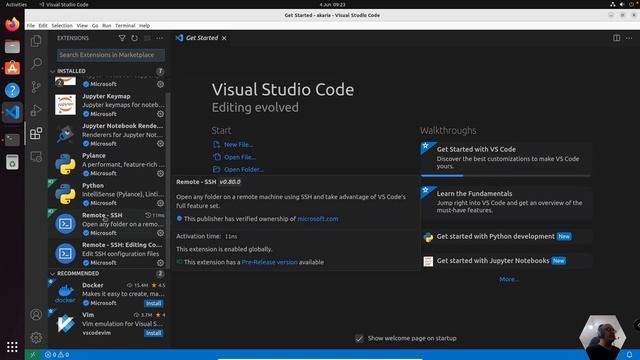Close the Get Started tab

click(224, 38)
